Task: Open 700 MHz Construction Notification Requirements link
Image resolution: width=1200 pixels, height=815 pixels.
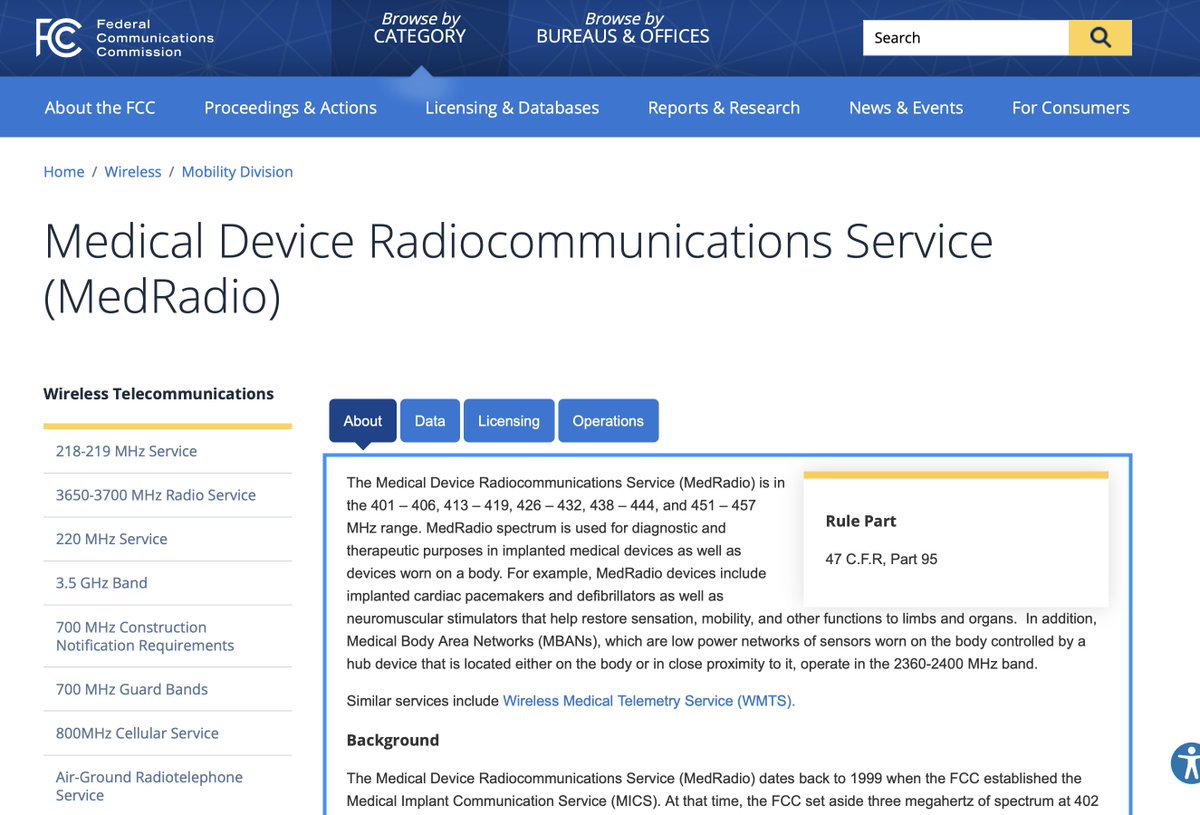Action: click(145, 636)
